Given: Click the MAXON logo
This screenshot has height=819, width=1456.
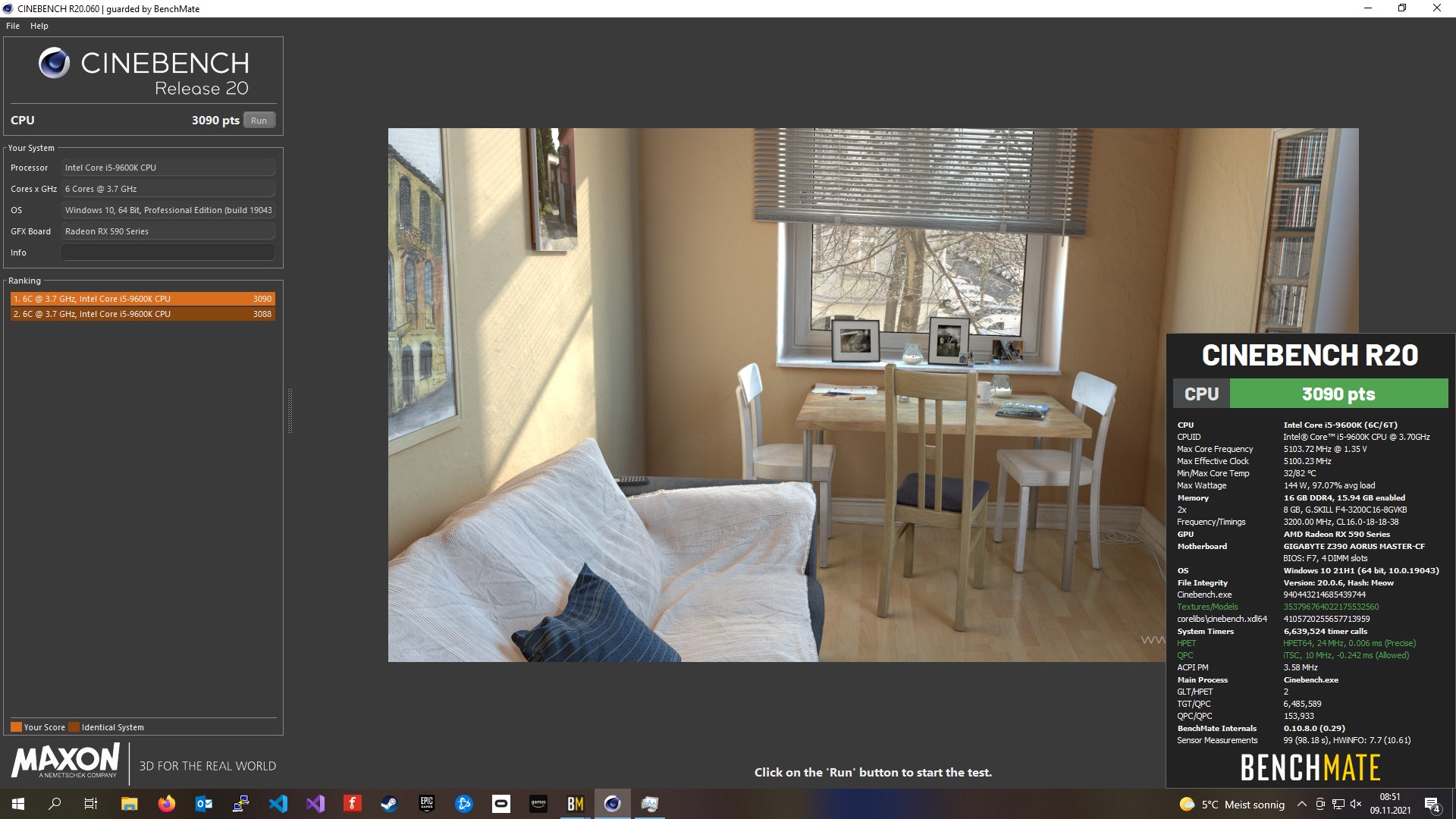Looking at the screenshot, I should point(65,761).
